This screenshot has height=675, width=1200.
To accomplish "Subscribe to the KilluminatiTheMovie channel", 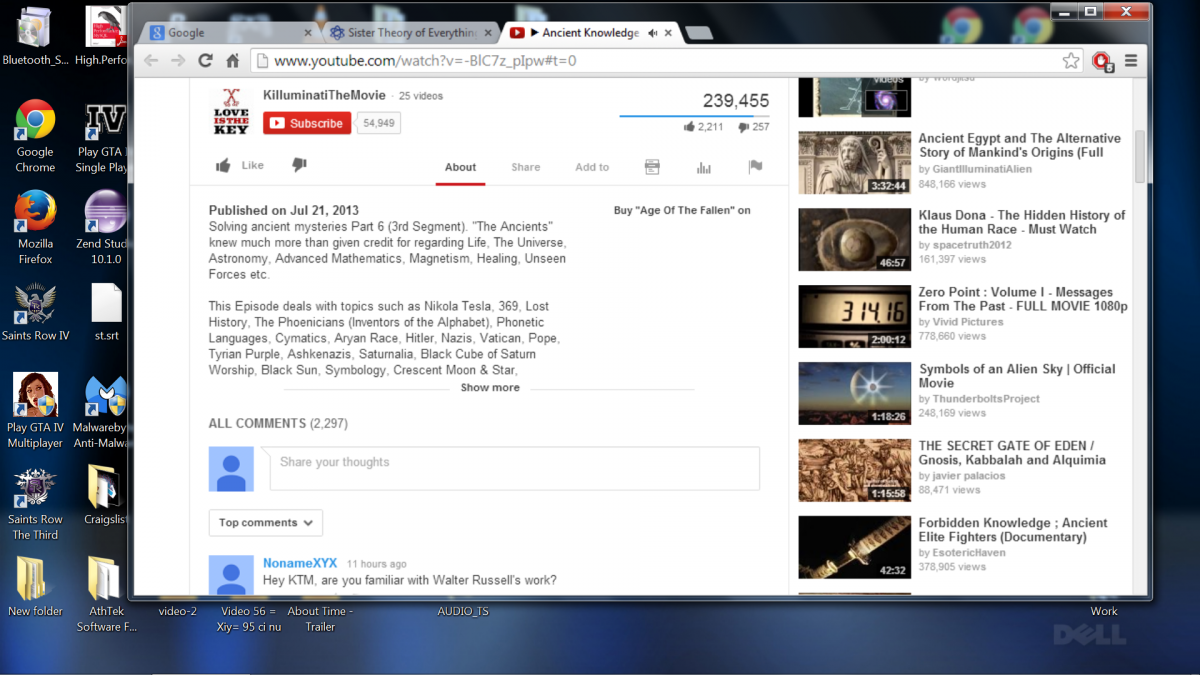I will coord(307,123).
